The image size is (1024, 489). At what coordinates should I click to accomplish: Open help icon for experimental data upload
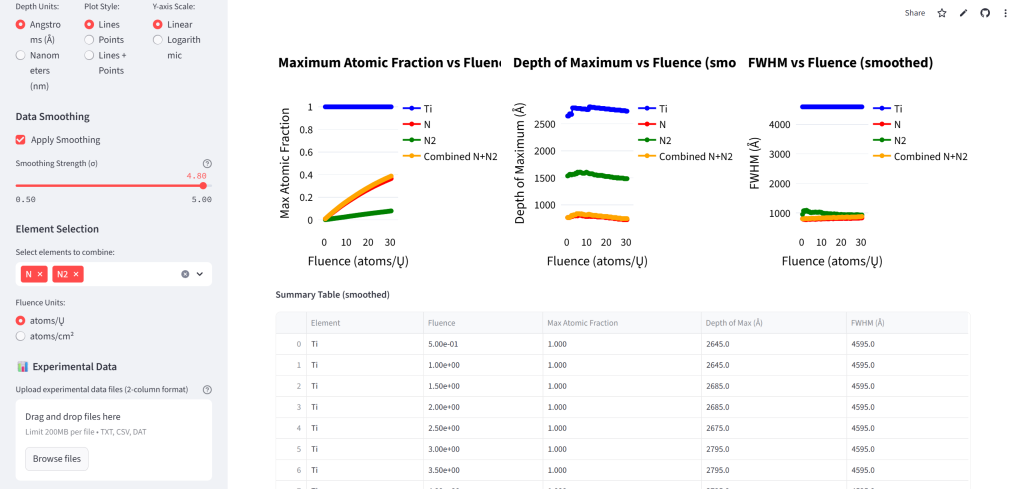pyautogui.click(x=207, y=390)
